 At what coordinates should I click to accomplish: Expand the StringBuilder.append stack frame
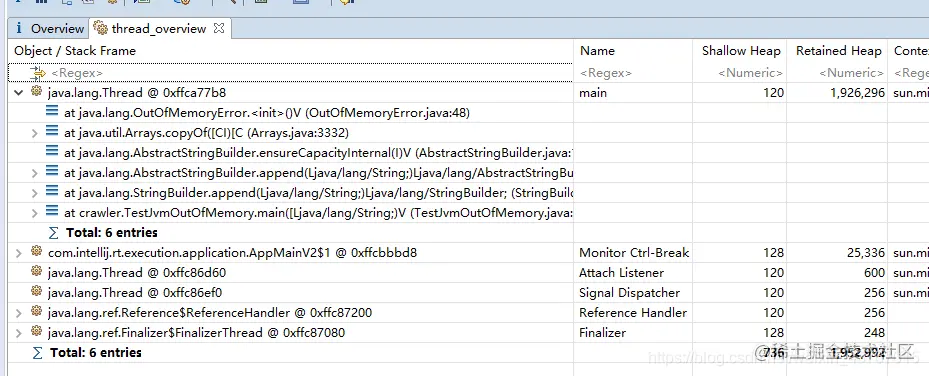tap(34, 193)
